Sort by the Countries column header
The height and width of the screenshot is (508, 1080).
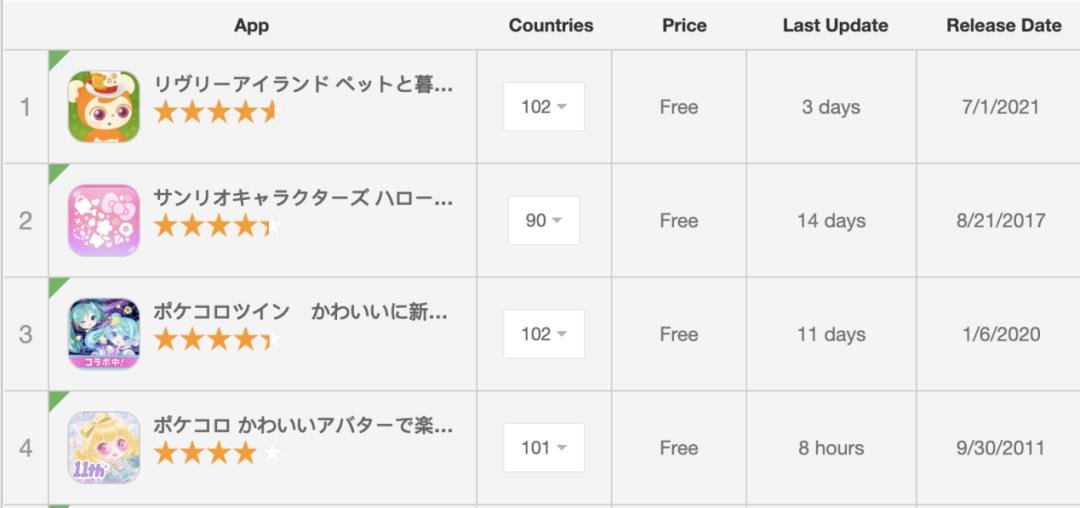pyautogui.click(x=551, y=26)
